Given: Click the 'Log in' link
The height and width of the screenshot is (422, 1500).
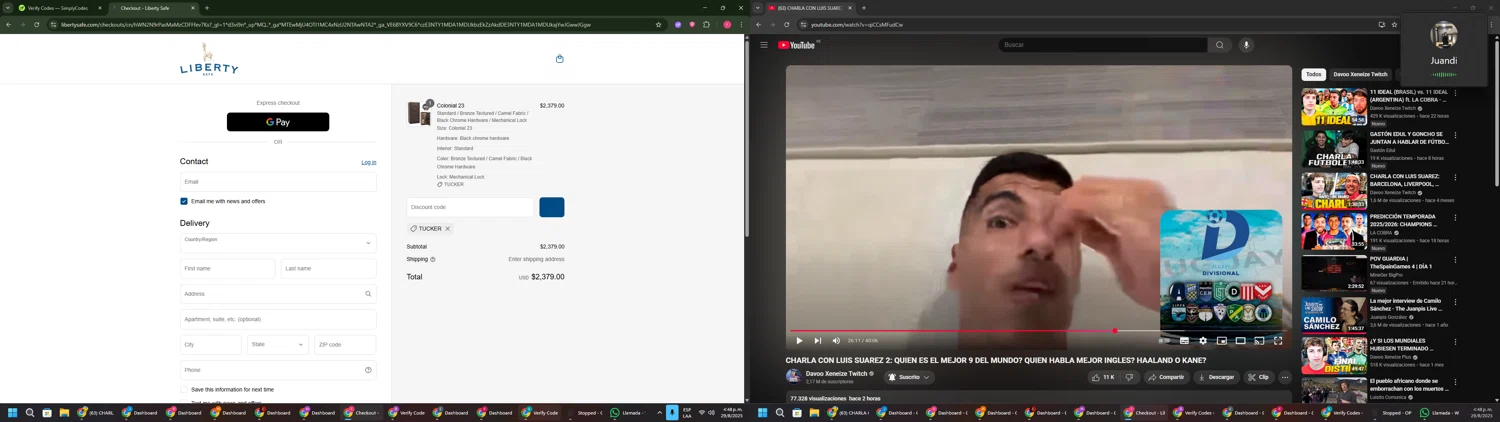Looking at the screenshot, I should (369, 162).
